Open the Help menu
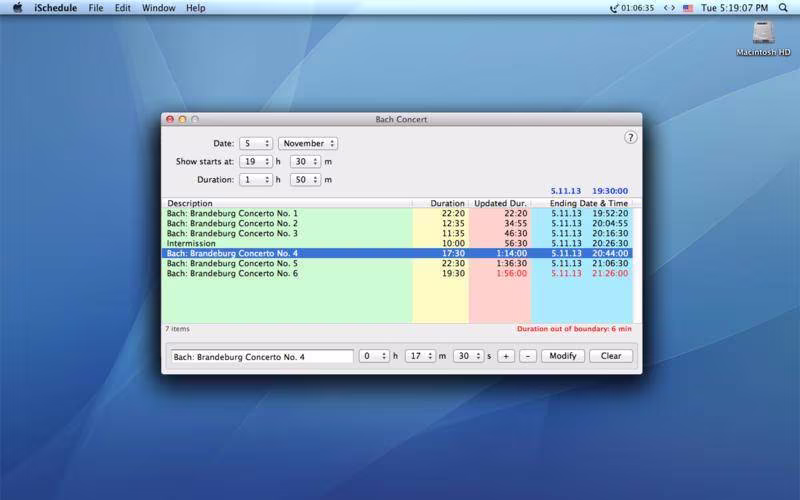 pos(195,8)
